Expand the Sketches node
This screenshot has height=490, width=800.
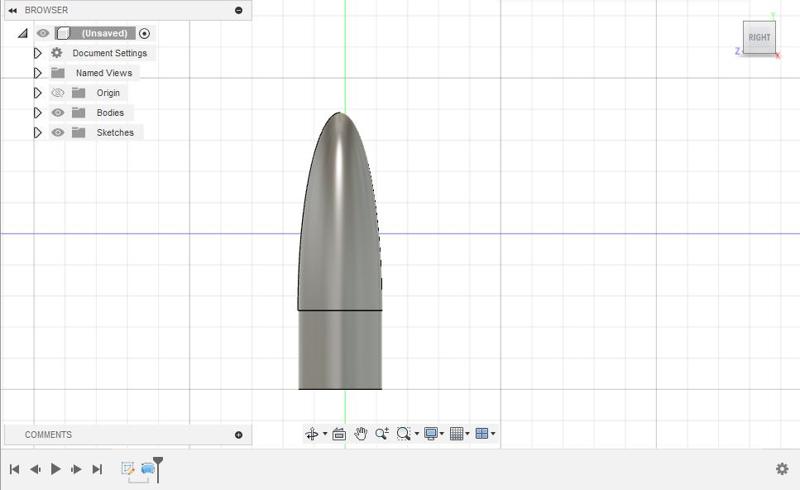tap(37, 133)
